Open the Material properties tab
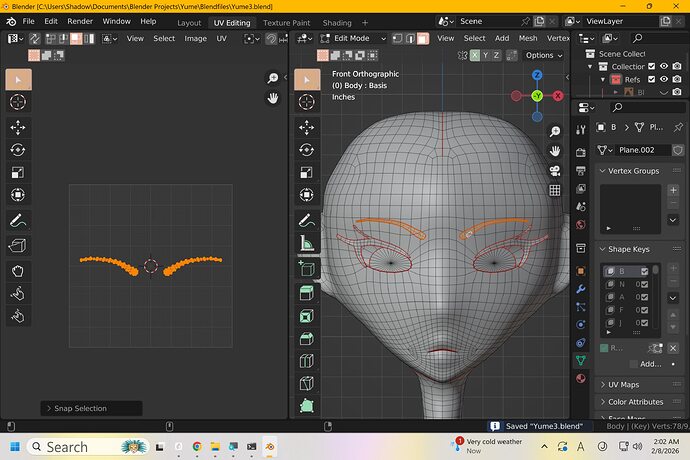 [x=581, y=379]
